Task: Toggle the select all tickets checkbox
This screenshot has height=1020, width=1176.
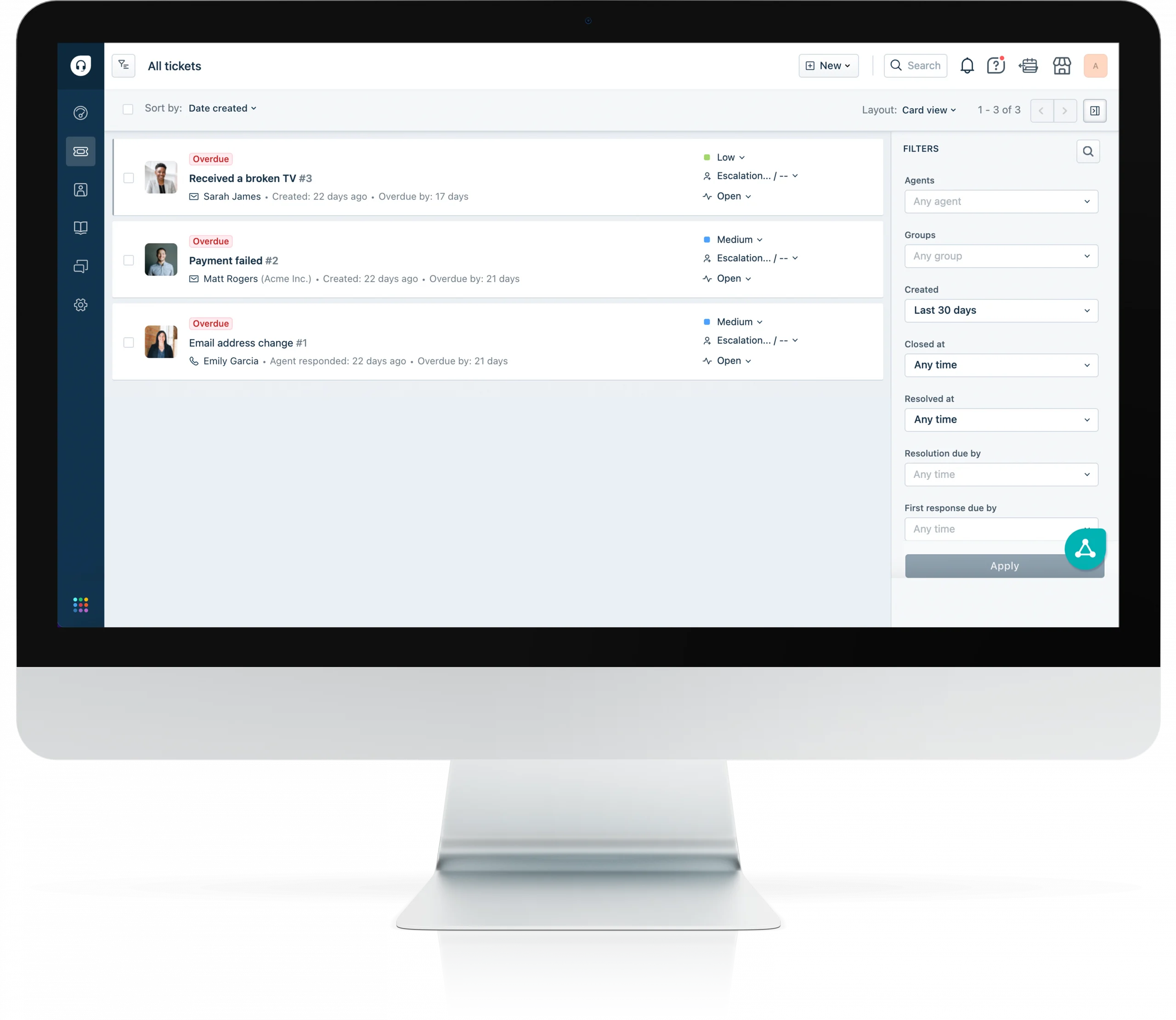Action: point(128,109)
